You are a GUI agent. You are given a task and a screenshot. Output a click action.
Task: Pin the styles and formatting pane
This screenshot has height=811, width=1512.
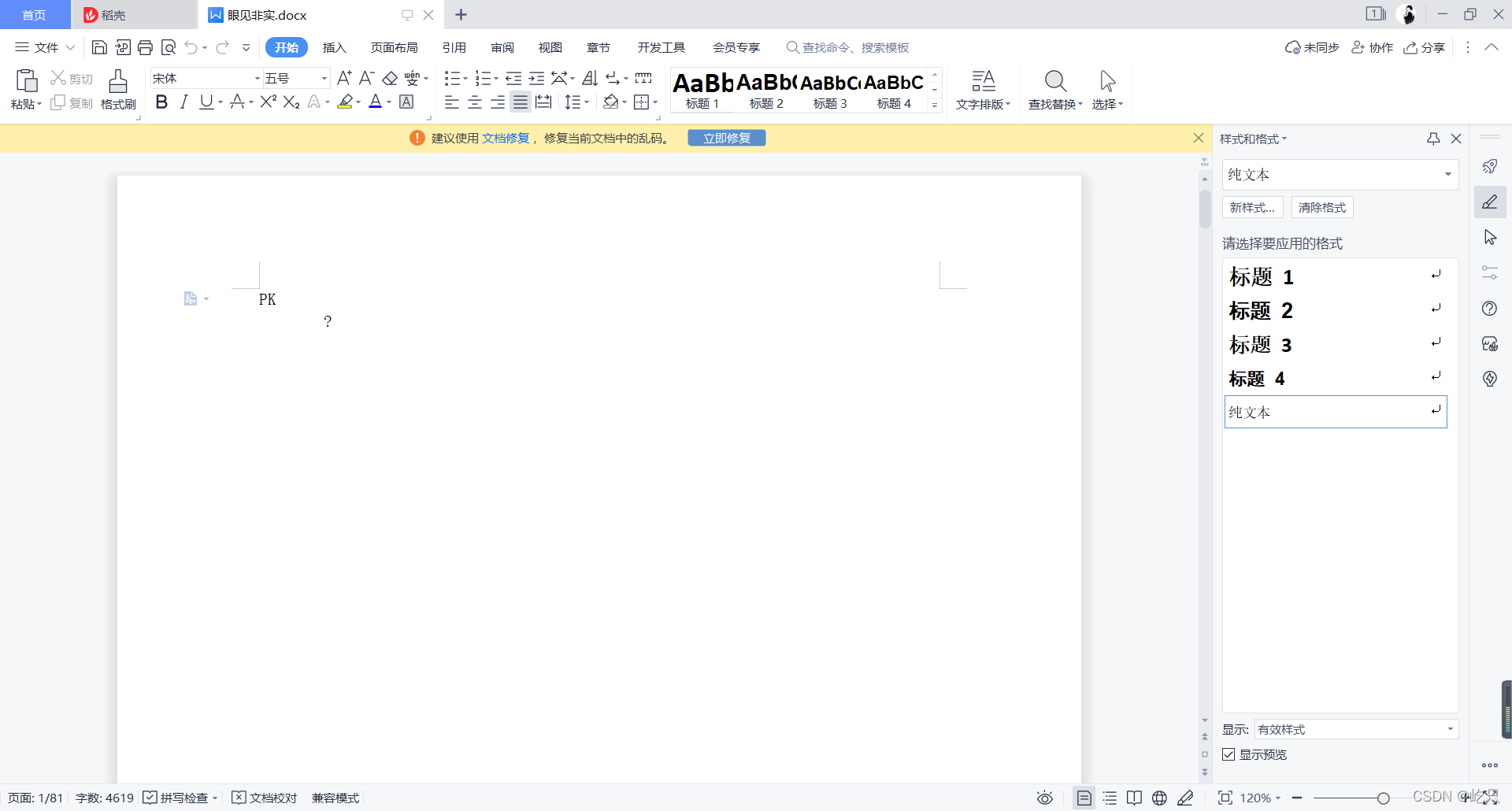[x=1433, y=139]
